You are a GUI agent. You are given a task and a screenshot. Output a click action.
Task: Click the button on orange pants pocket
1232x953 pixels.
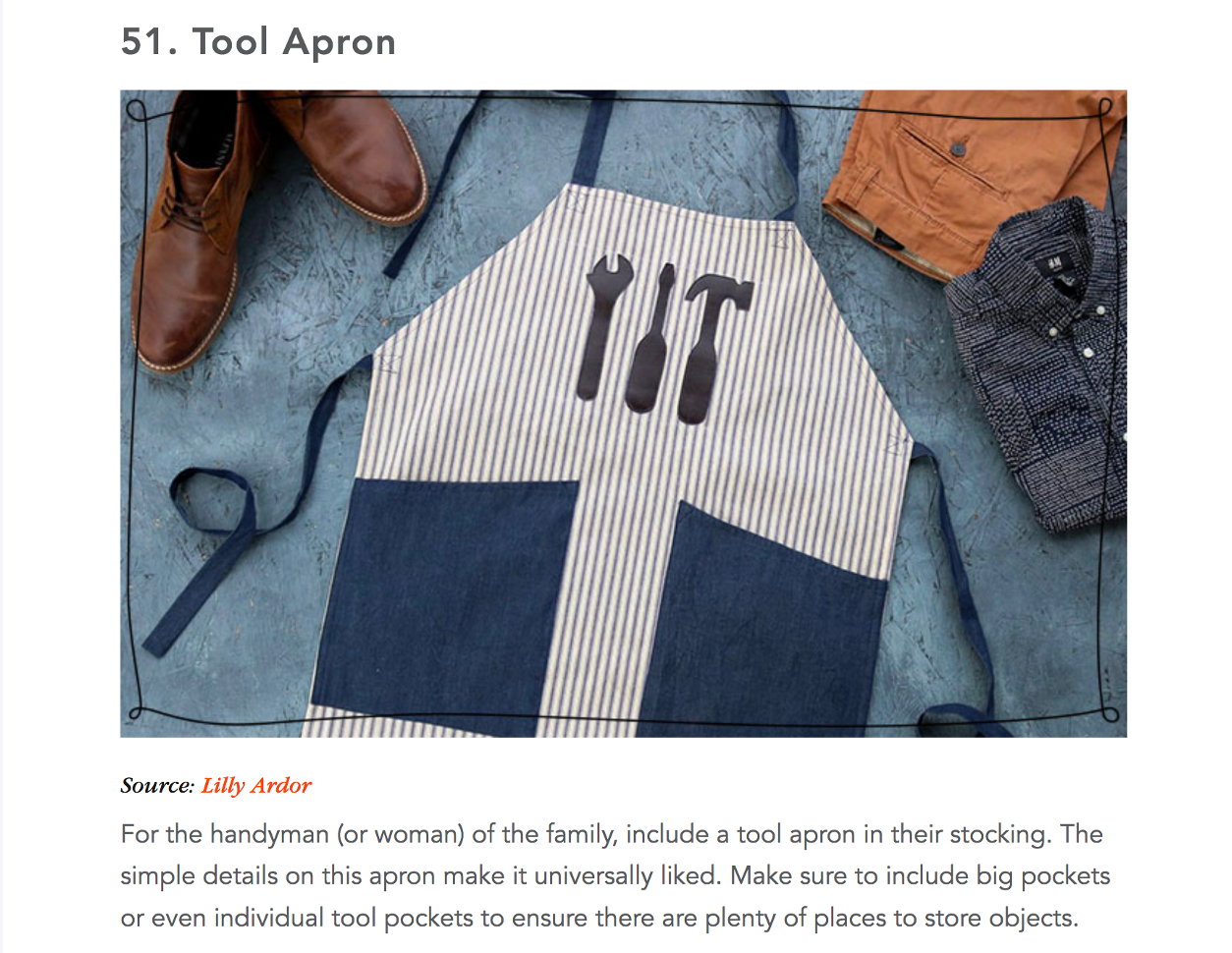coord(958,149)
